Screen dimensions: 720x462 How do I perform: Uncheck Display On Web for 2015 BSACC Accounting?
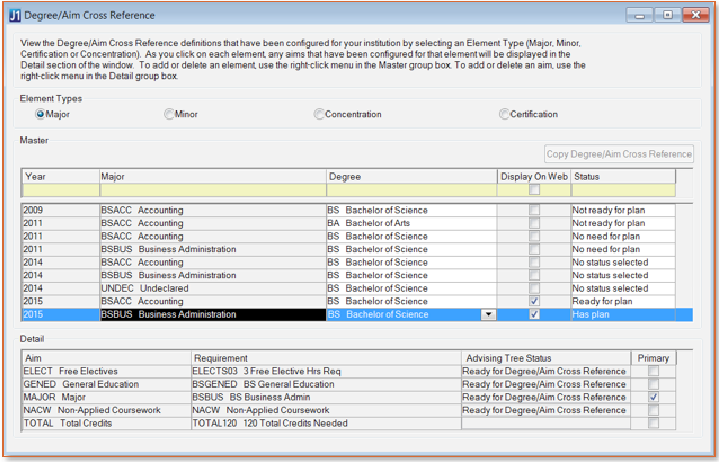[533, 301]
